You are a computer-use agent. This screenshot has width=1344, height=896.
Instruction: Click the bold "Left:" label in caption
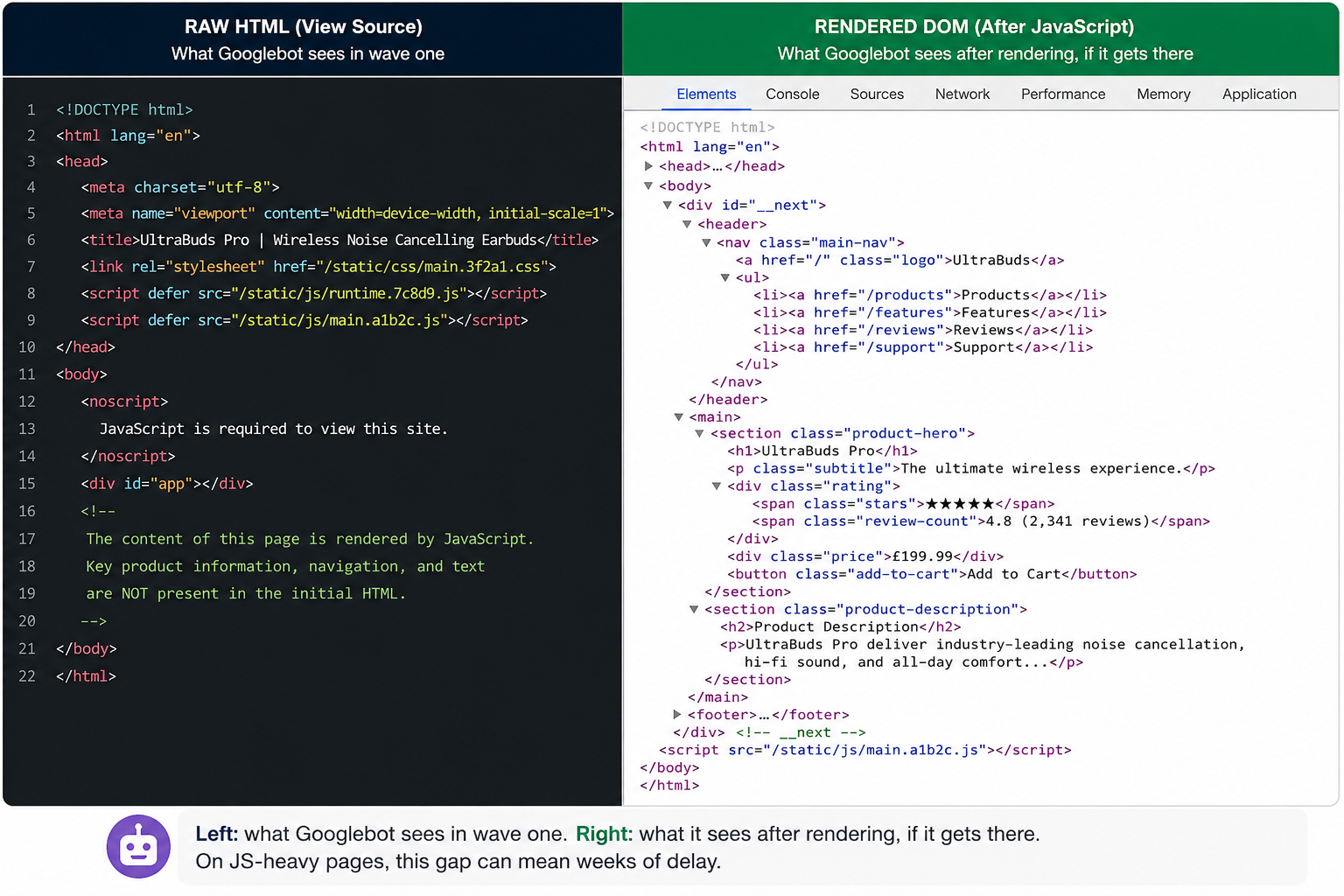[x=217, y=834]
